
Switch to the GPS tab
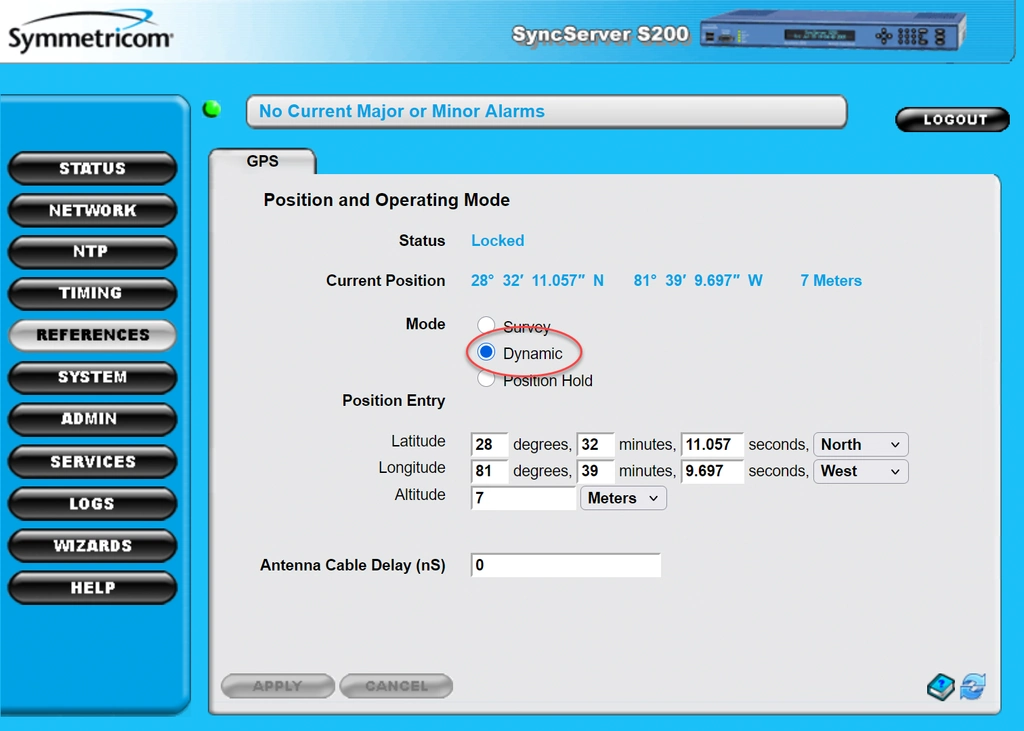click(x=263, y=161)
